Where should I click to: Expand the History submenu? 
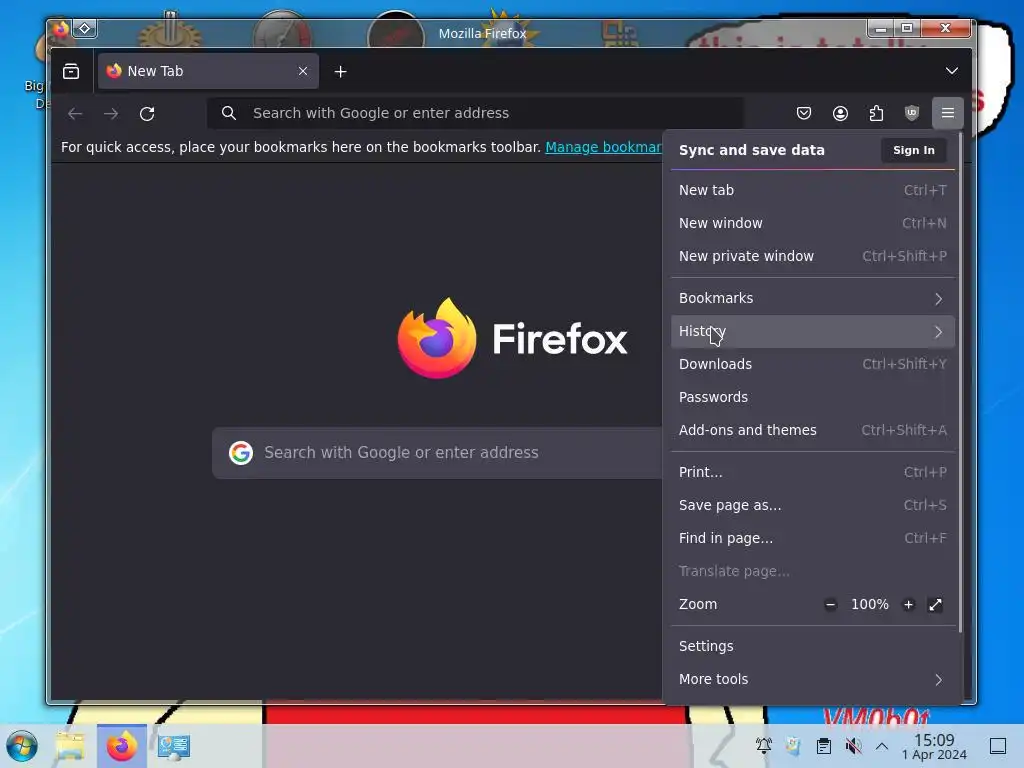(x=812, y=331)
